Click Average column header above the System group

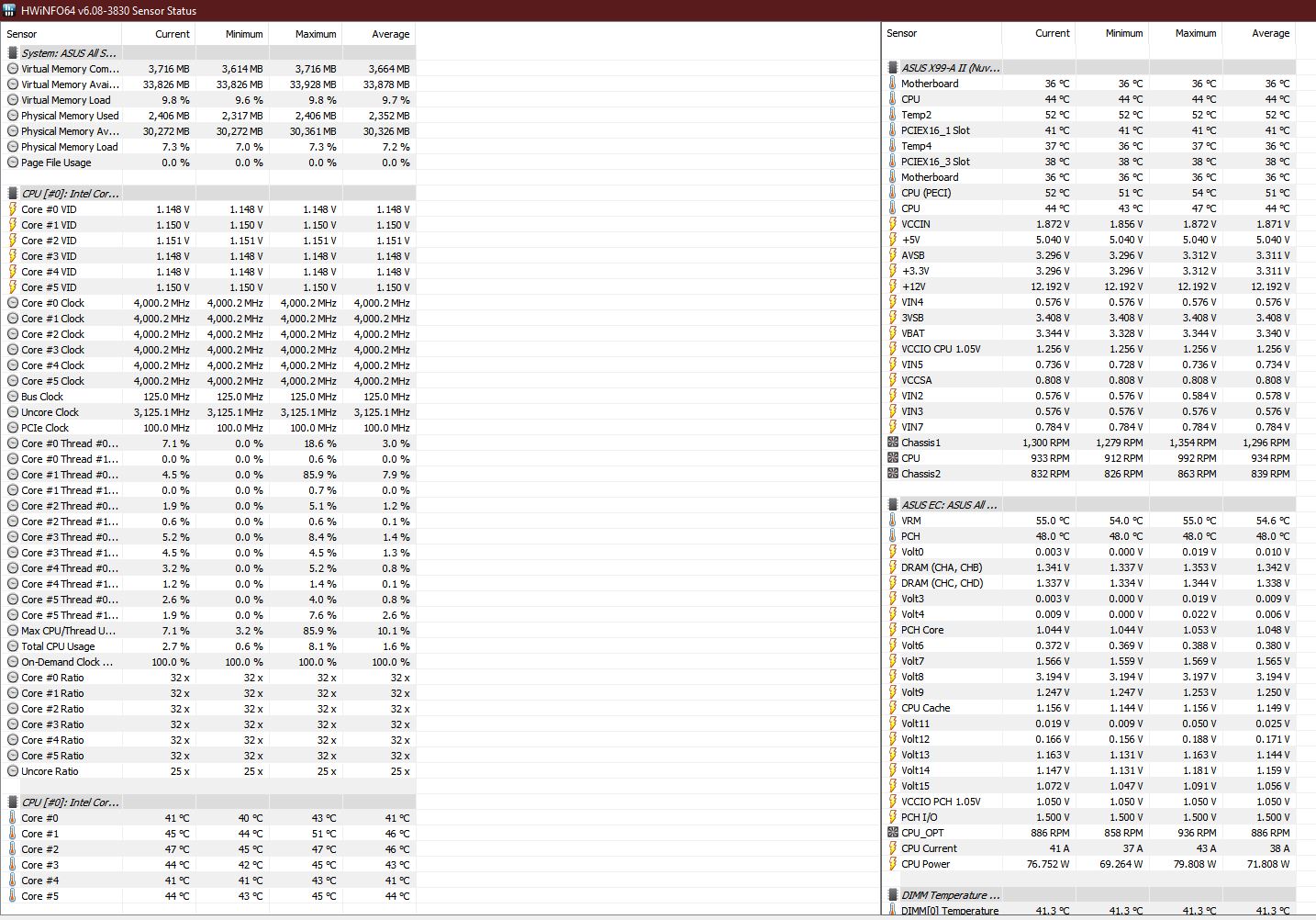379,34
